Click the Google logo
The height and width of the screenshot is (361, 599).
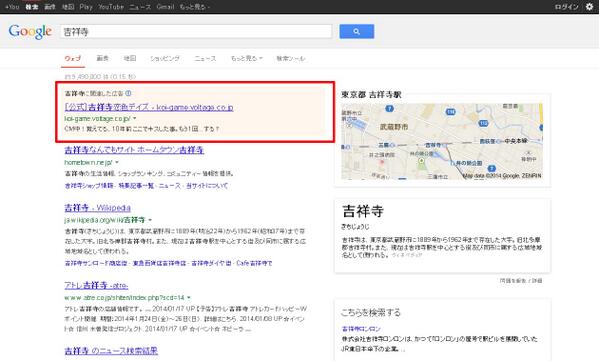(x=30, y=32)
